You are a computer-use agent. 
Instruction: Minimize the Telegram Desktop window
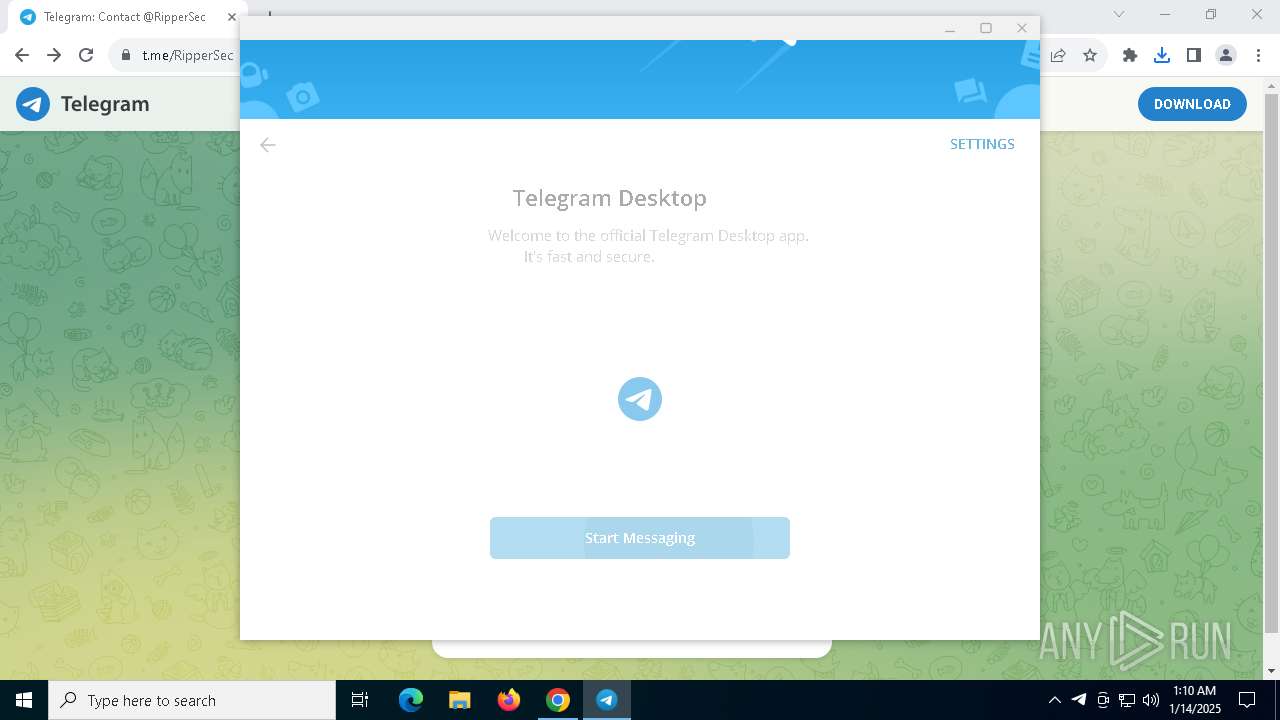coord(950,28)
